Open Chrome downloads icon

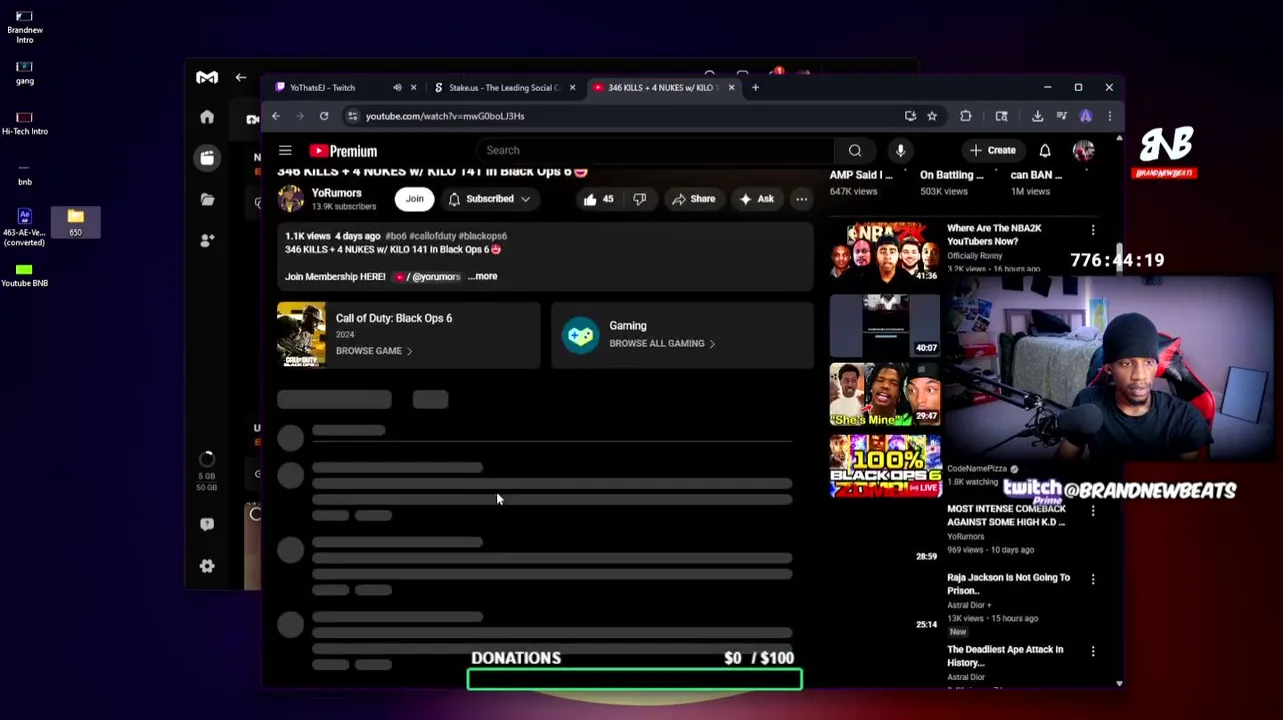point(1037,116)
